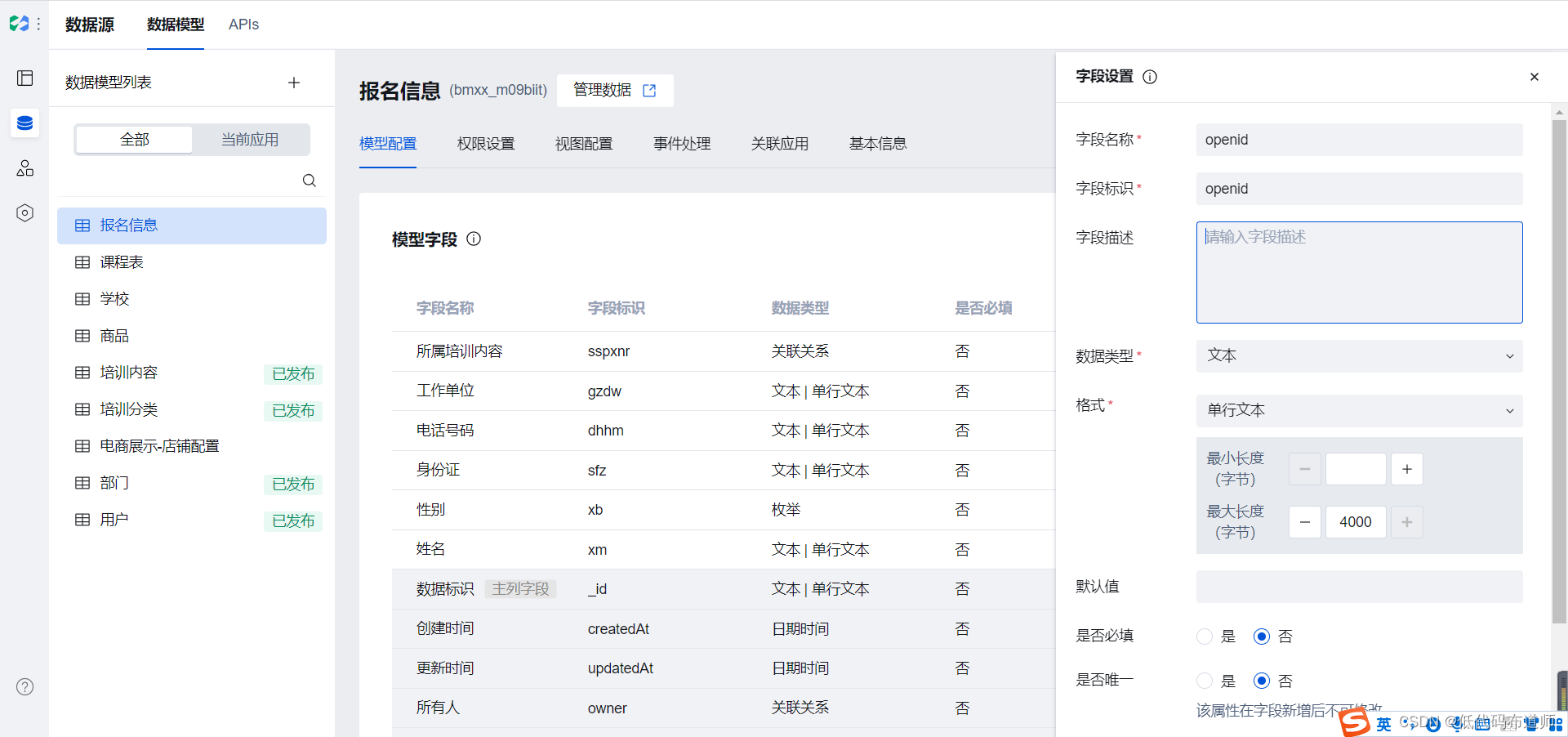The image size is (1568, 737).
Task: Click the 主列字段 tag on 数据标识
Action: click(520, 589)
